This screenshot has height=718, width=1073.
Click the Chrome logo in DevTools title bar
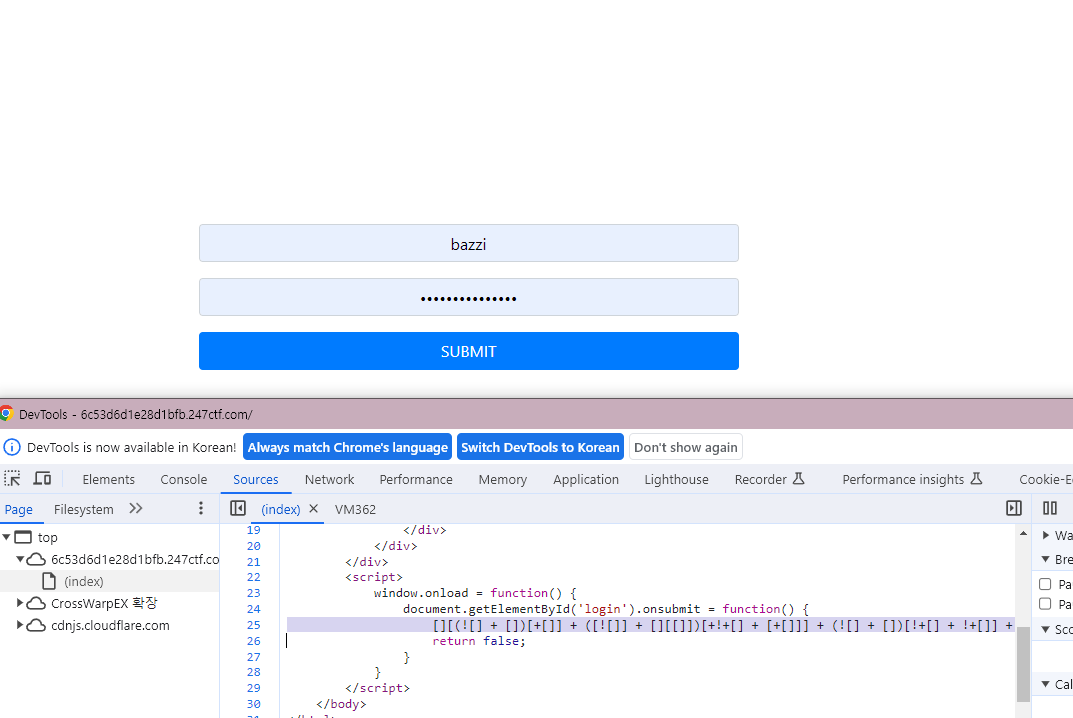point(6,413)
